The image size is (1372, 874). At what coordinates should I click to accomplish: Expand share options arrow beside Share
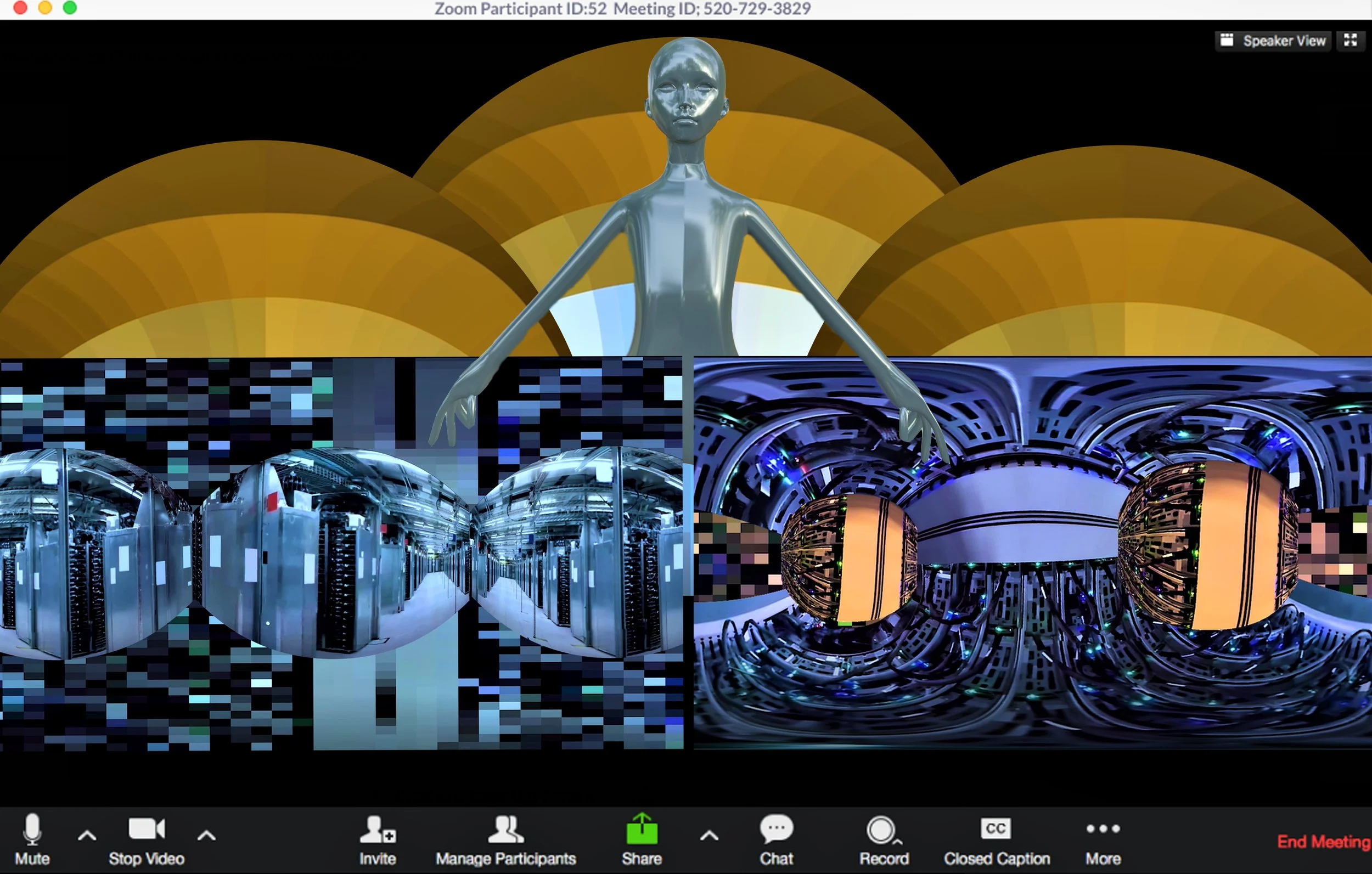[709, 836]
